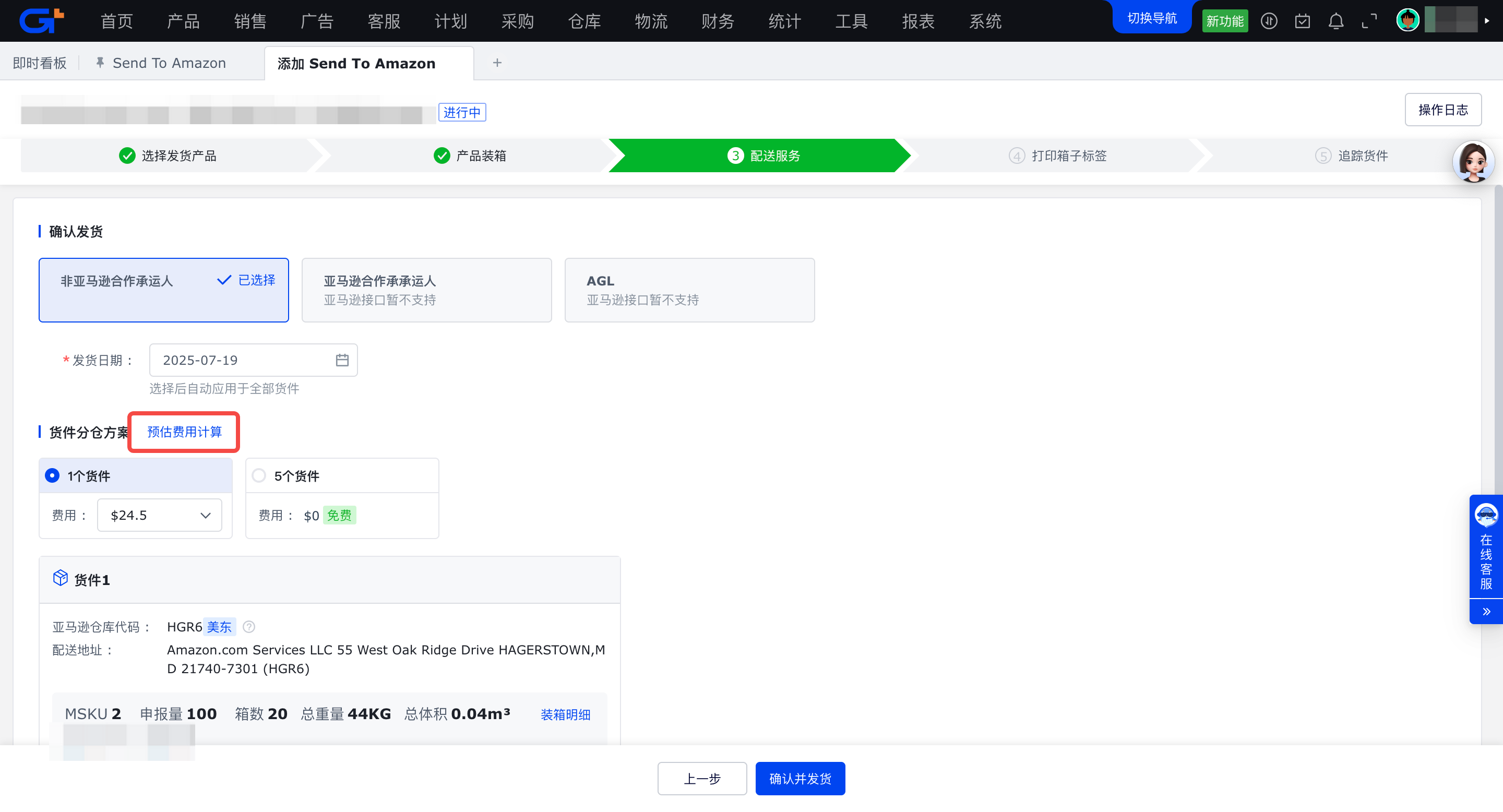Add a new tab with plus icon
Viewport: 1503px width, 812px height.
pyautogui.click(x=497, y=63)
